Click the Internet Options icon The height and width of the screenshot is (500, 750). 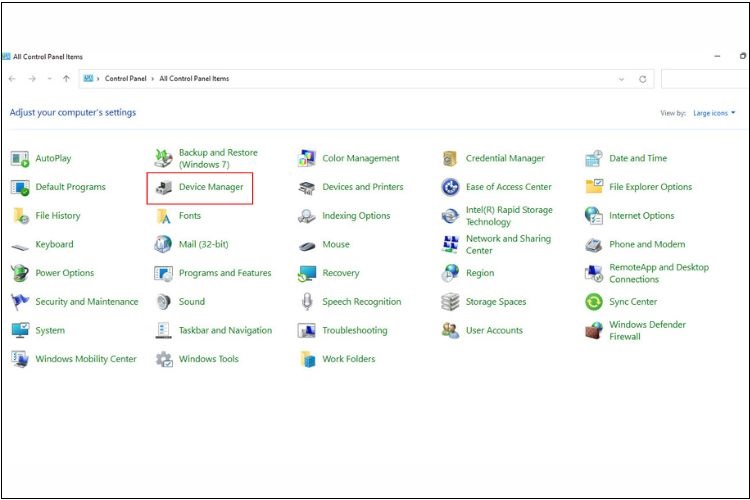594,216
